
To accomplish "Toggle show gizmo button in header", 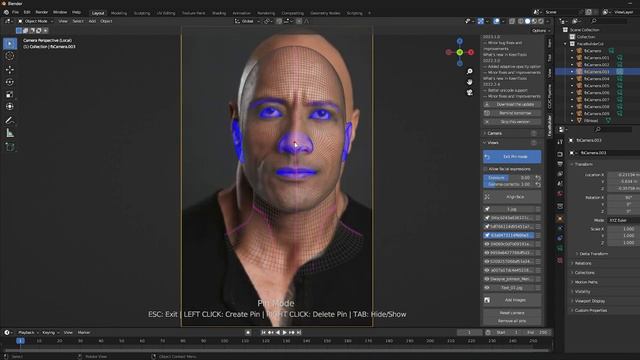I will pyautogui.click(x=481, y=21).
